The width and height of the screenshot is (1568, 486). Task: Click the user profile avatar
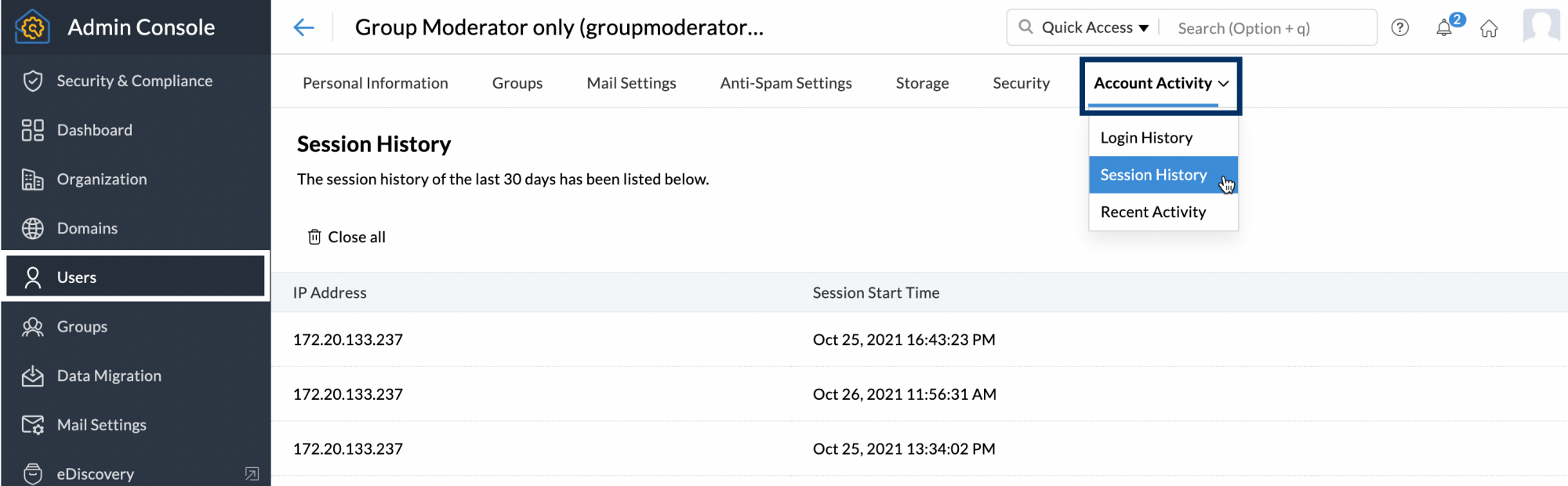click(x=1541, y=26)
